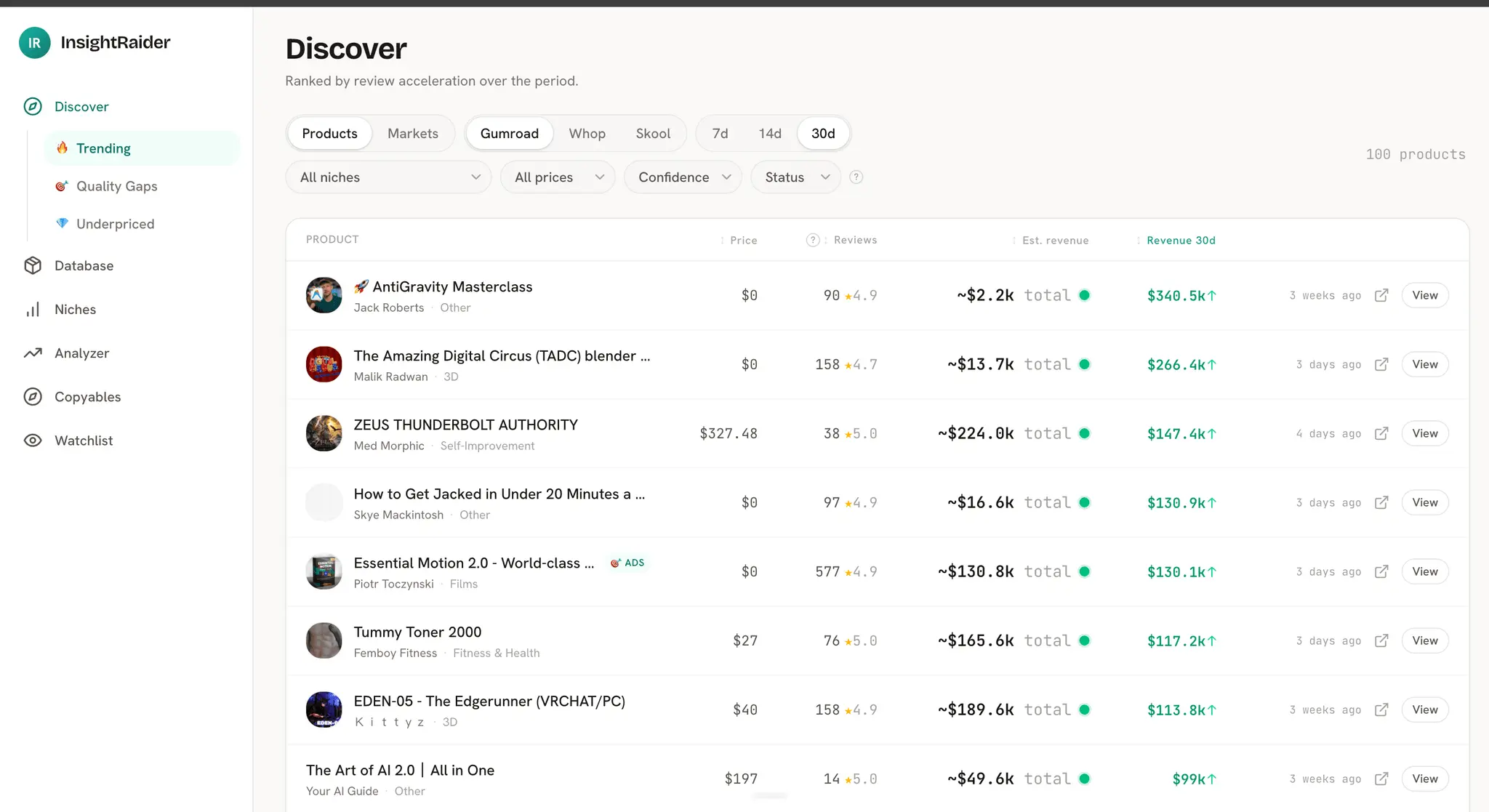Open external link for Amazing Digital Circus row
This screenshot has height=812, width=1489.
point(1381,364)
